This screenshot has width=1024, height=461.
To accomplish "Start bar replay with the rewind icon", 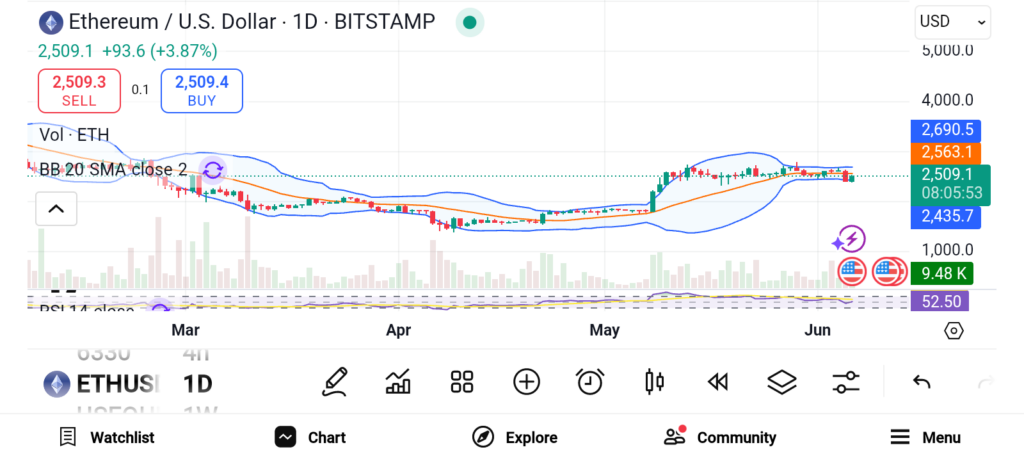I will tap(717, 382).
